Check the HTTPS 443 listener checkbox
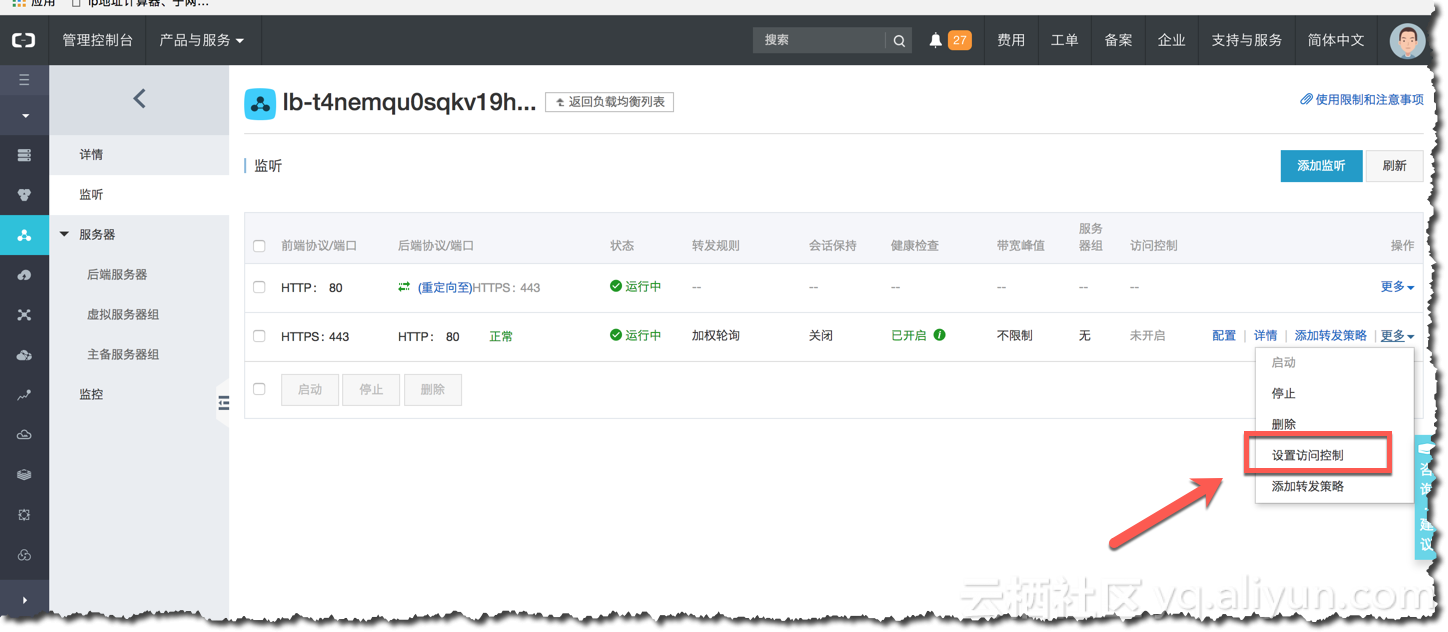Viewport: 1448px width, 632px height. click(259, 336)
